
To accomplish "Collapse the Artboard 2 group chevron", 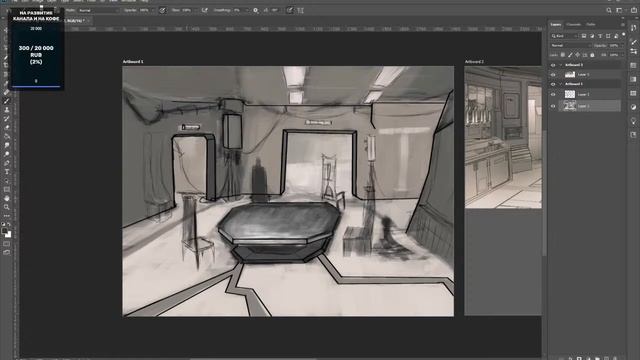I will click(561, 65).
